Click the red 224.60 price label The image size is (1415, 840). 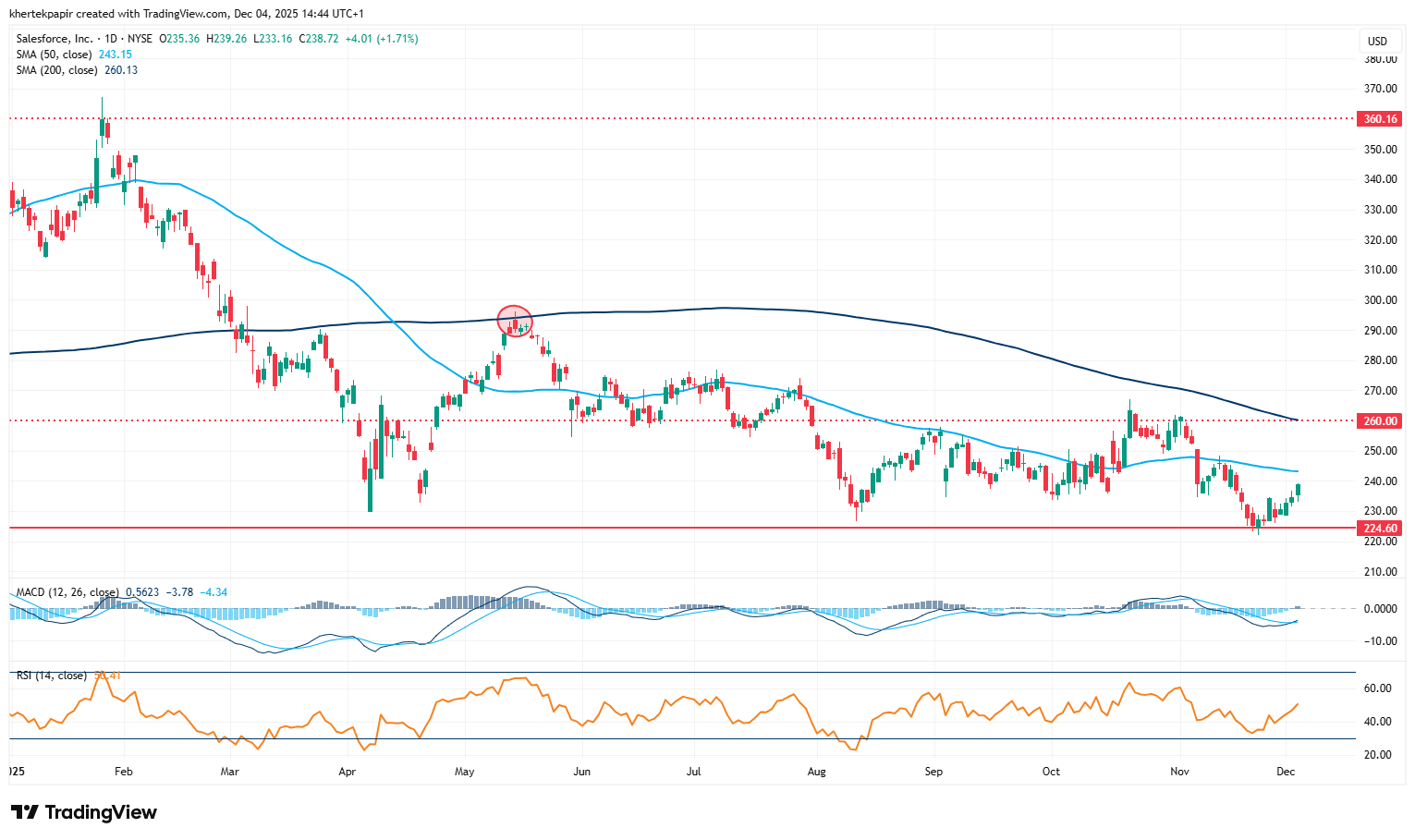coord(1380,529)
